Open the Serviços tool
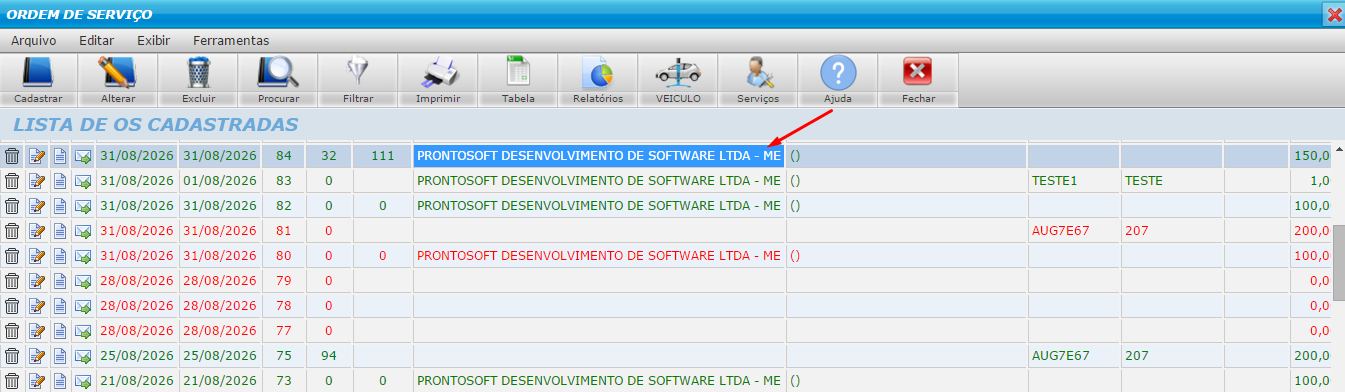The width and height of the screenshot is (1345, 392). [x=758, y=80]
